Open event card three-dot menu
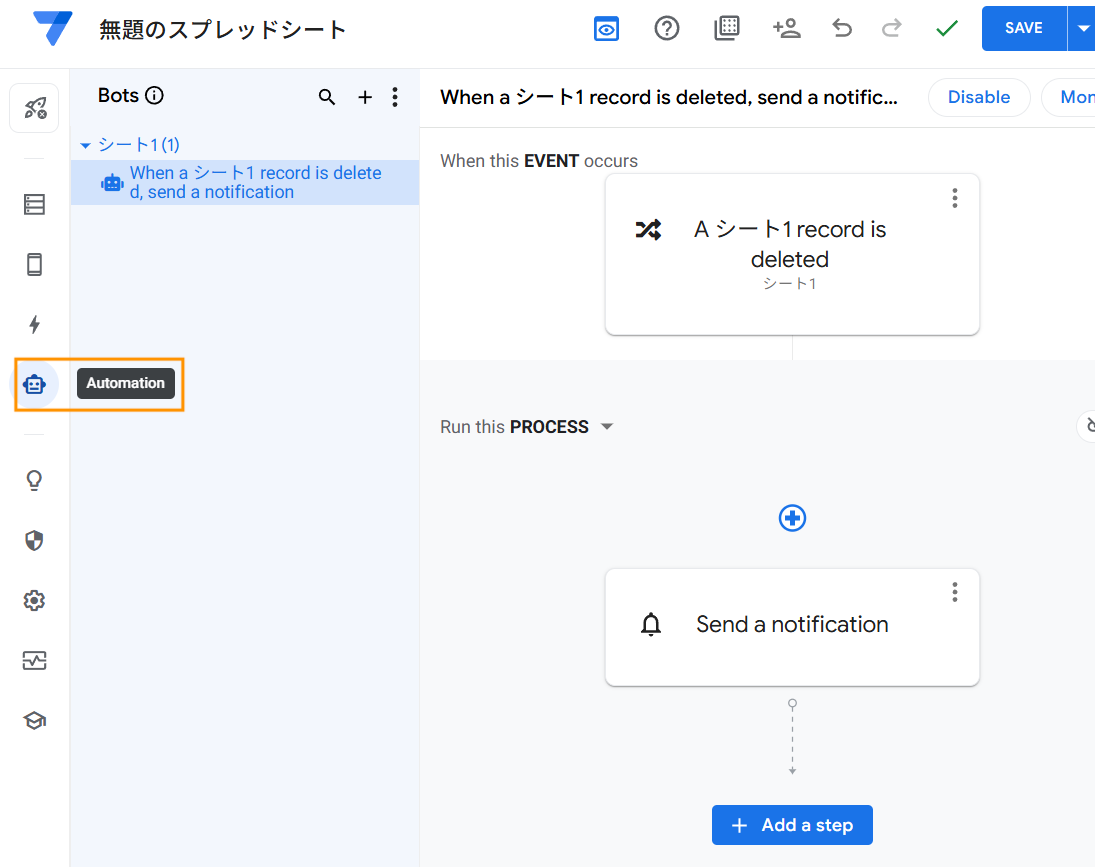The width and height of the screenshot is (1095, 867). coord(954,198)
